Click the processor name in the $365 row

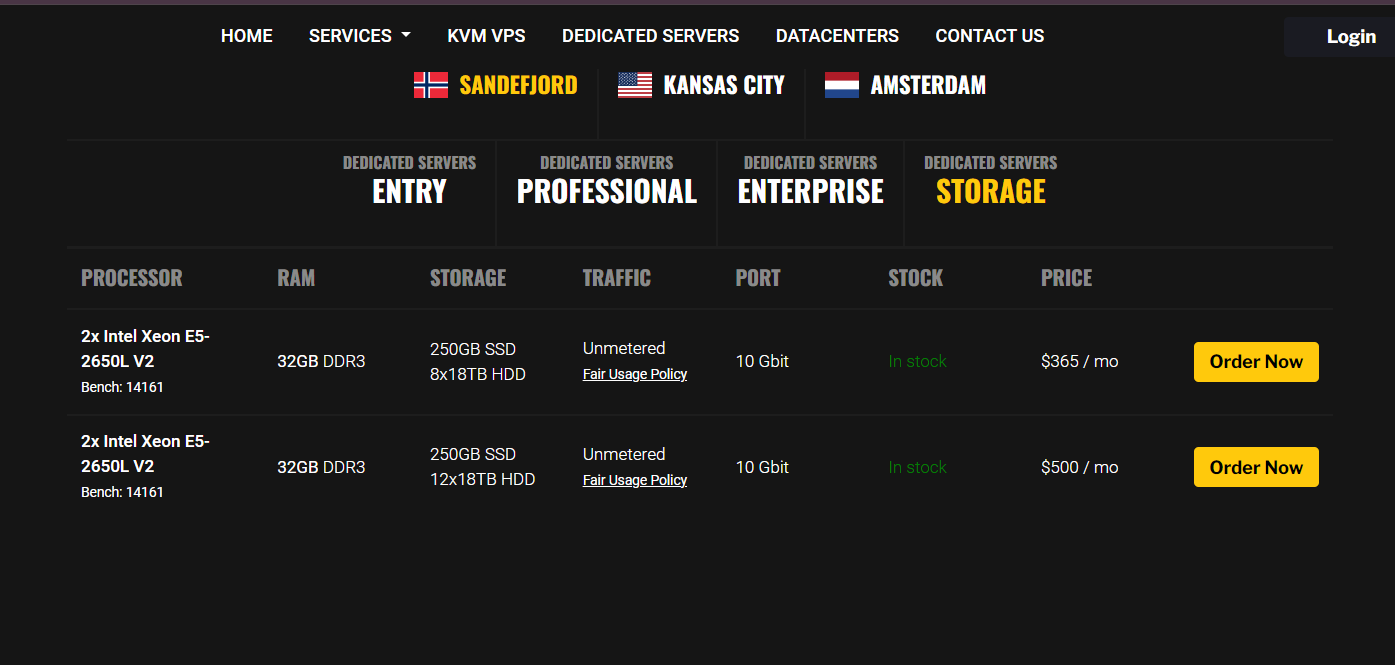(146, 349)
